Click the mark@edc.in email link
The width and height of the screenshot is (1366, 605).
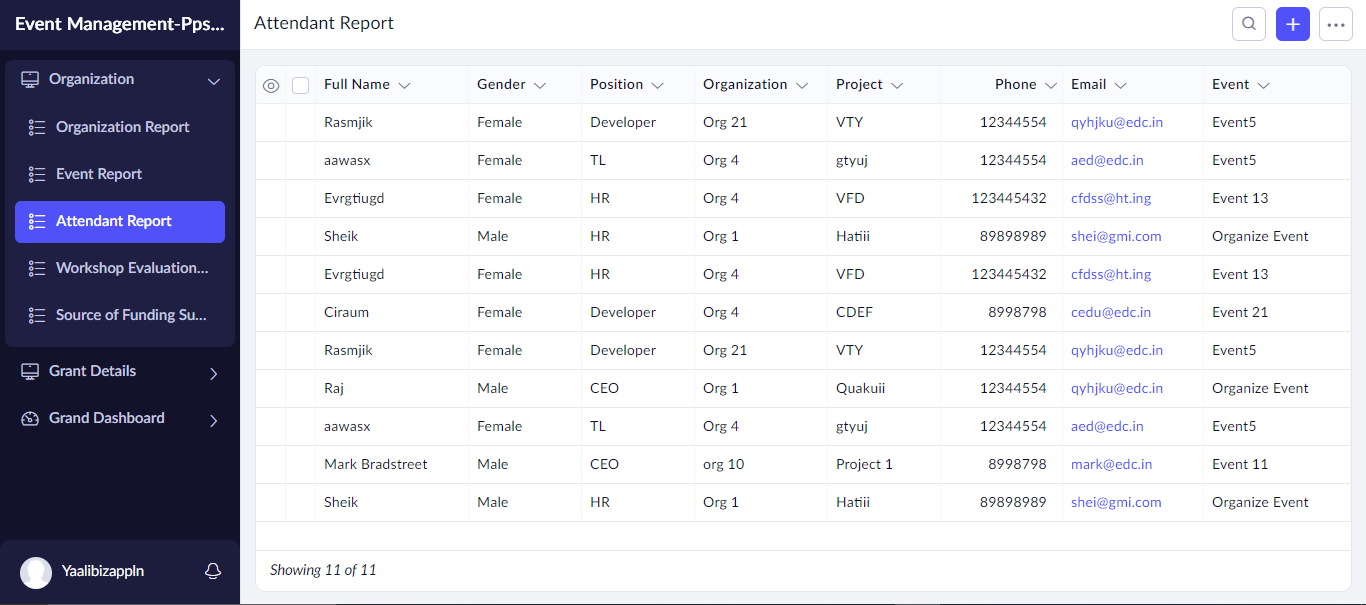(x=1111, y=464)
